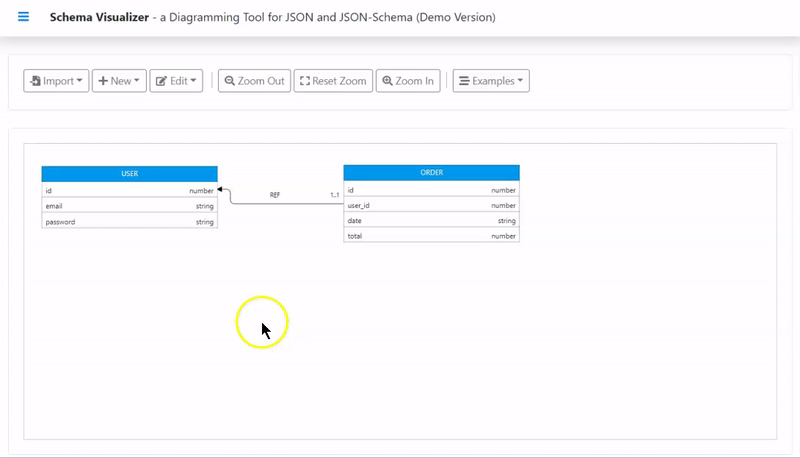Click the 'id' field in USER table
This screenshot has width=800, height=458.
coord(130,191)
